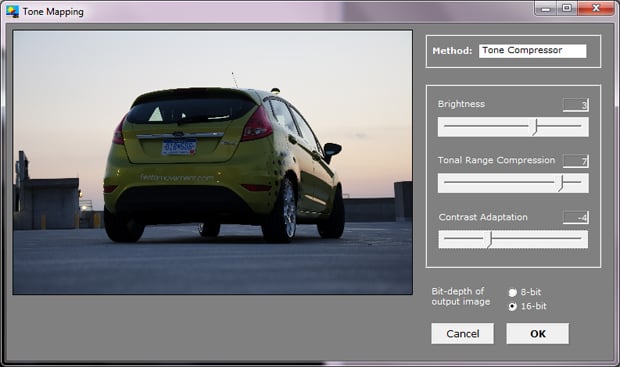Open the Method dropdown showing Tone Compressor
Viewport: 620px width, 367px height.
click(533, 51)
